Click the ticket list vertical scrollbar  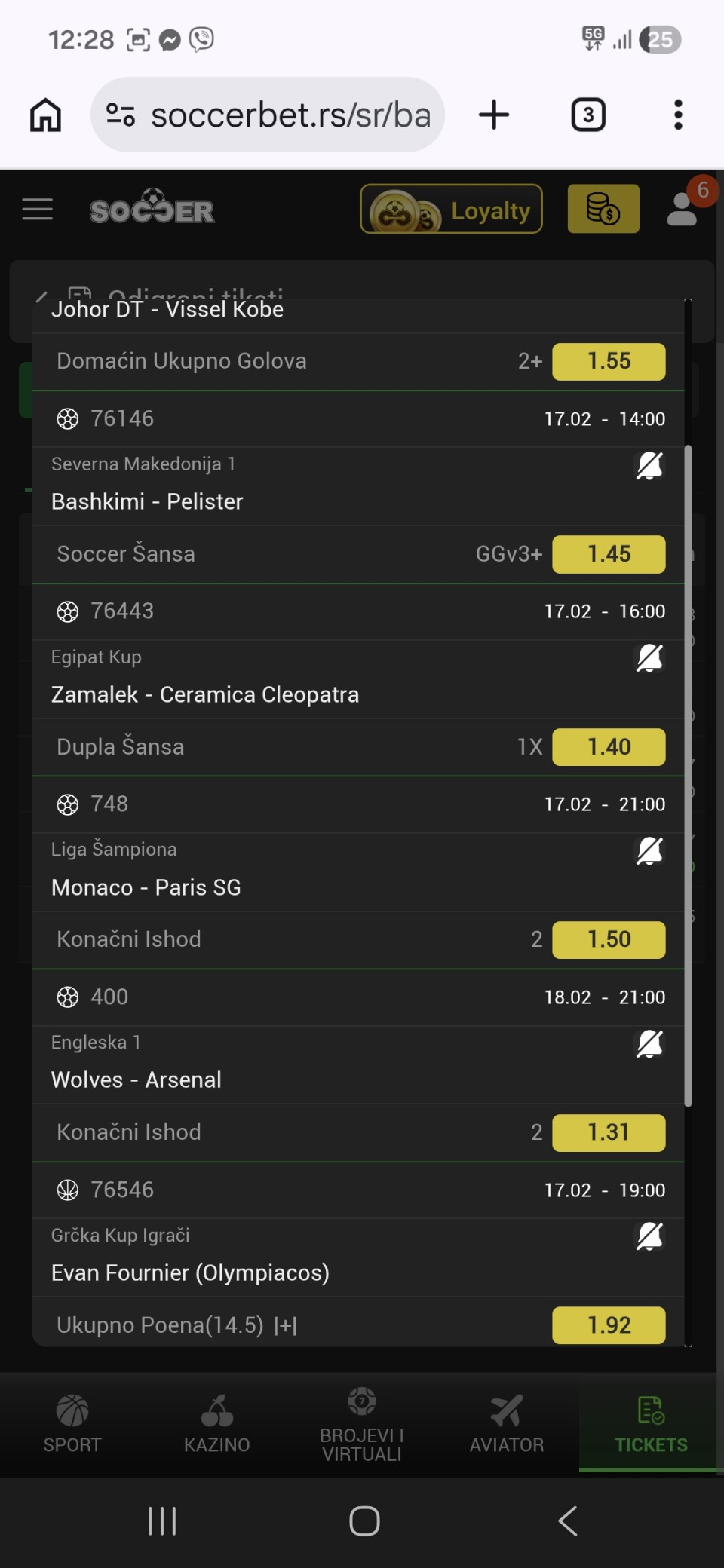point(688,776)
